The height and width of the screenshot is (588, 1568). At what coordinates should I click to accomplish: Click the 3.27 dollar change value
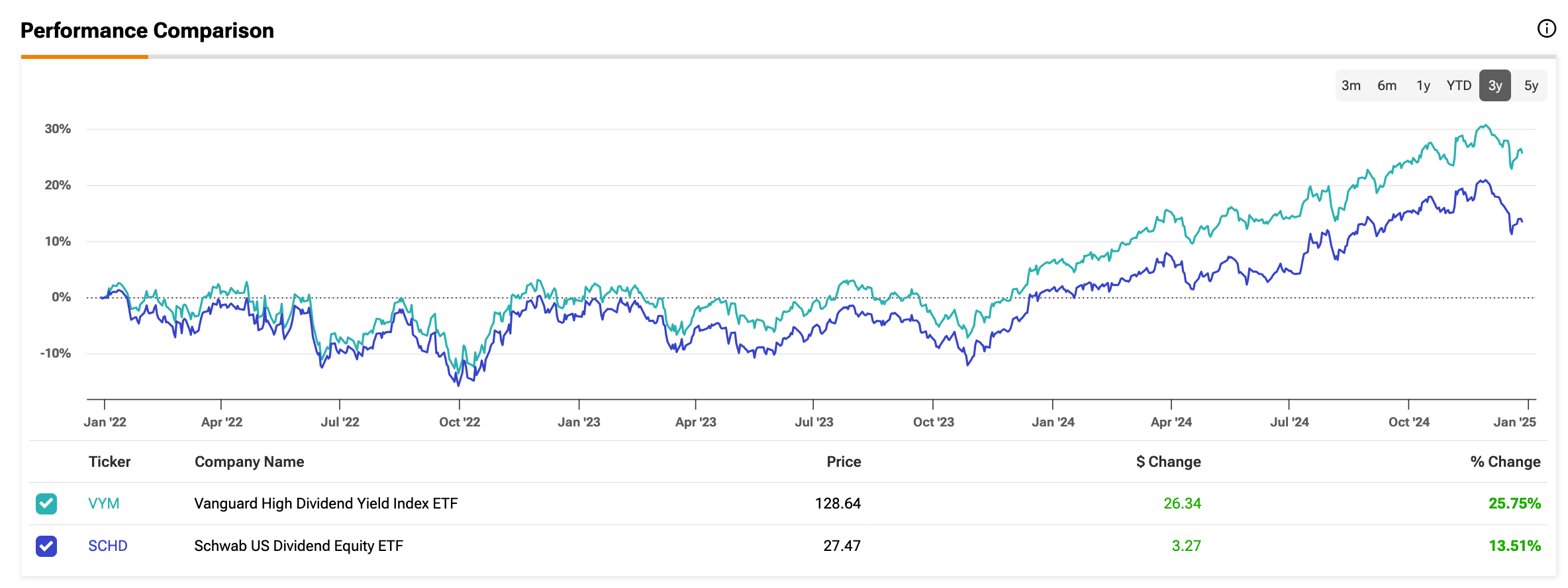(1187, 546)
